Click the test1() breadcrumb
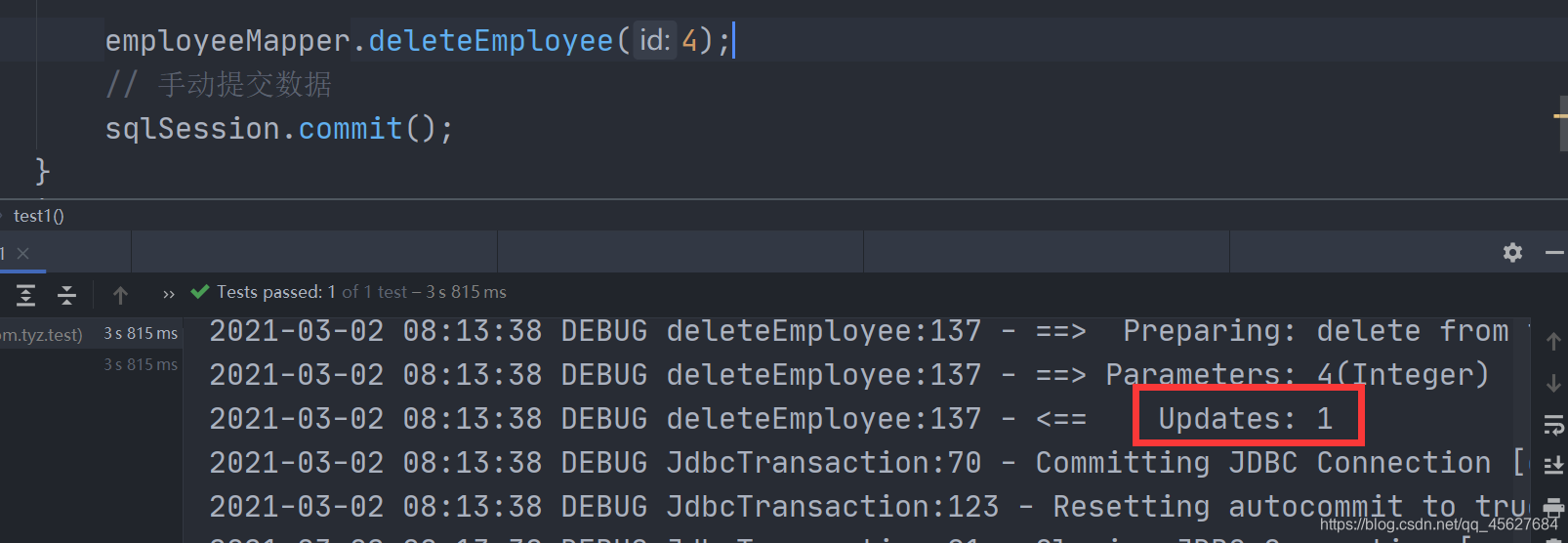 39,216
